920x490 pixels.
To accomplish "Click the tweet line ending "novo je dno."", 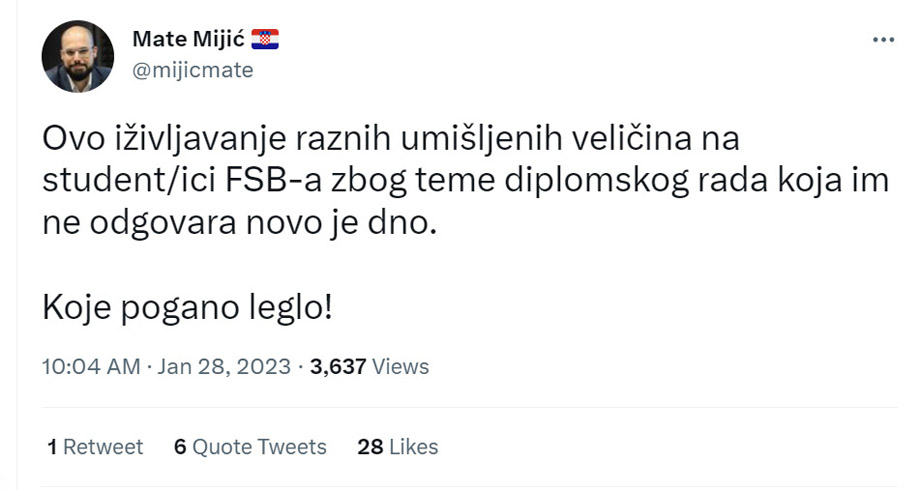I will 240,223.
